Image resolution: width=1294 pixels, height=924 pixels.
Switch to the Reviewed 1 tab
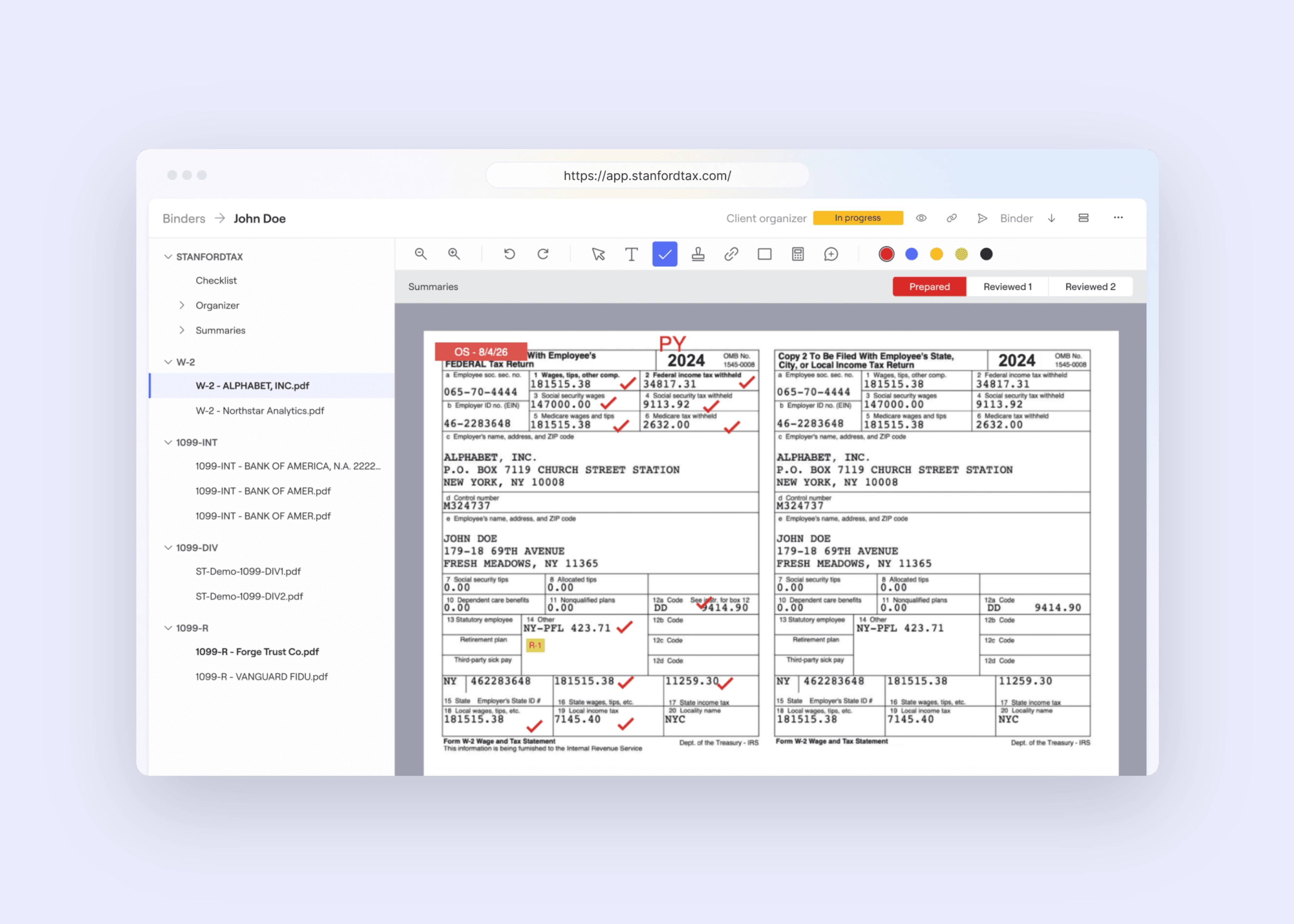[1007, 287]
